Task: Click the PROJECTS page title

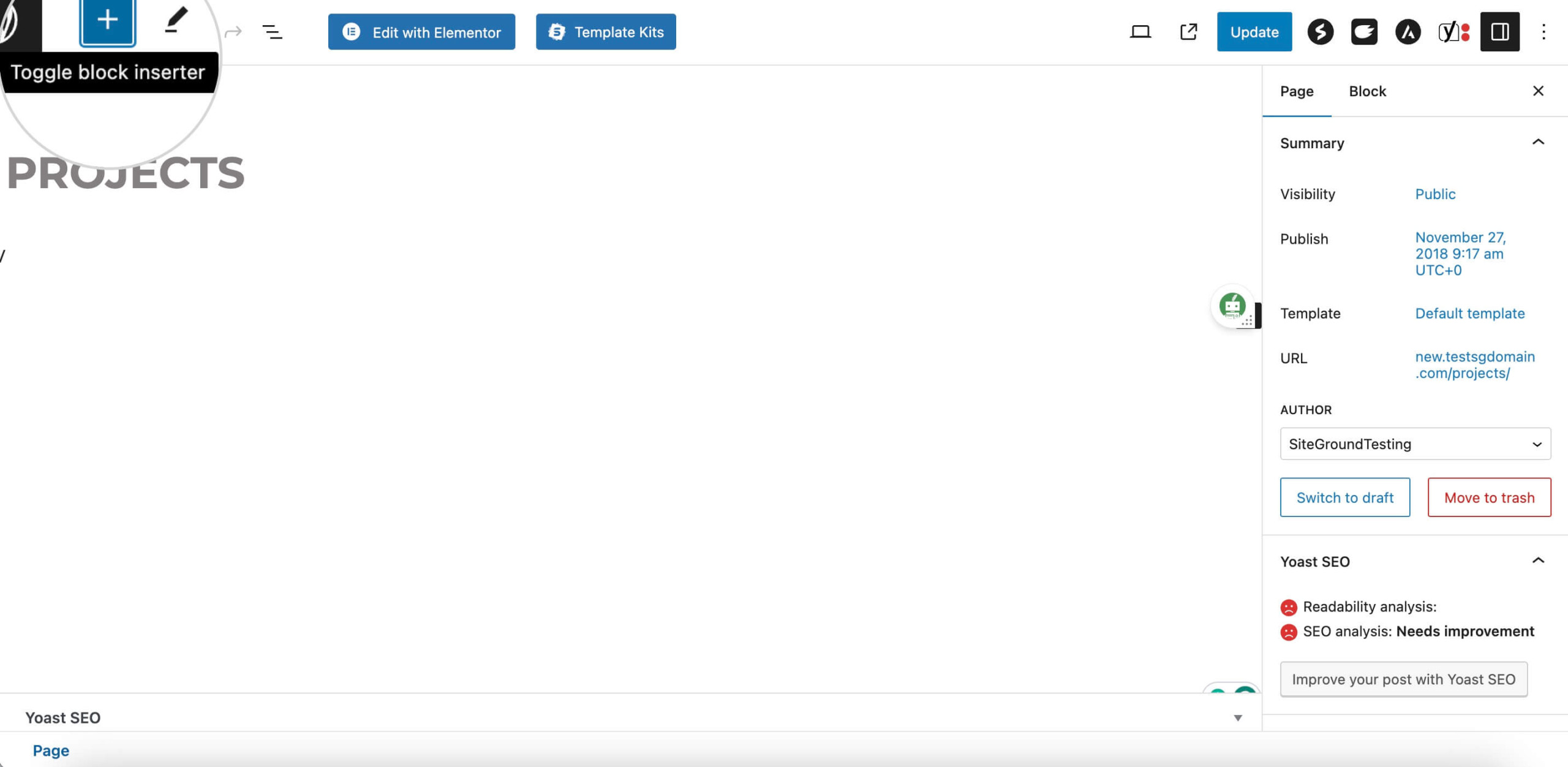Action: click(126, 173)
